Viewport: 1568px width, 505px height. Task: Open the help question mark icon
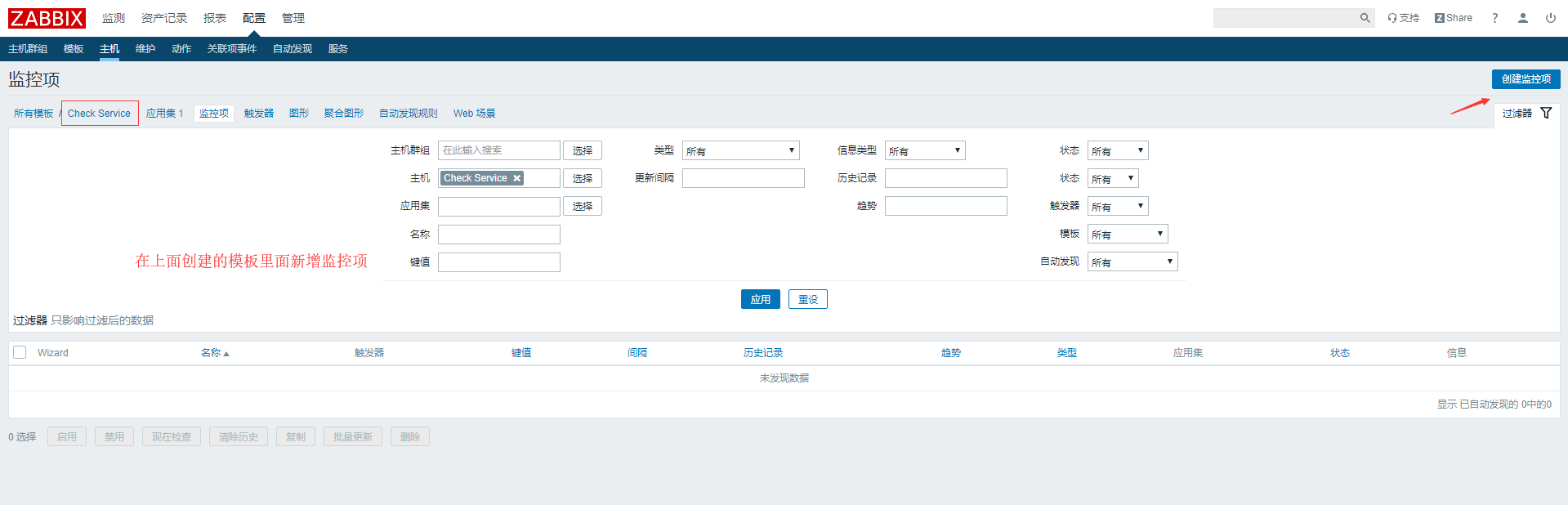pyautogui.click(x=1494, y=18)
